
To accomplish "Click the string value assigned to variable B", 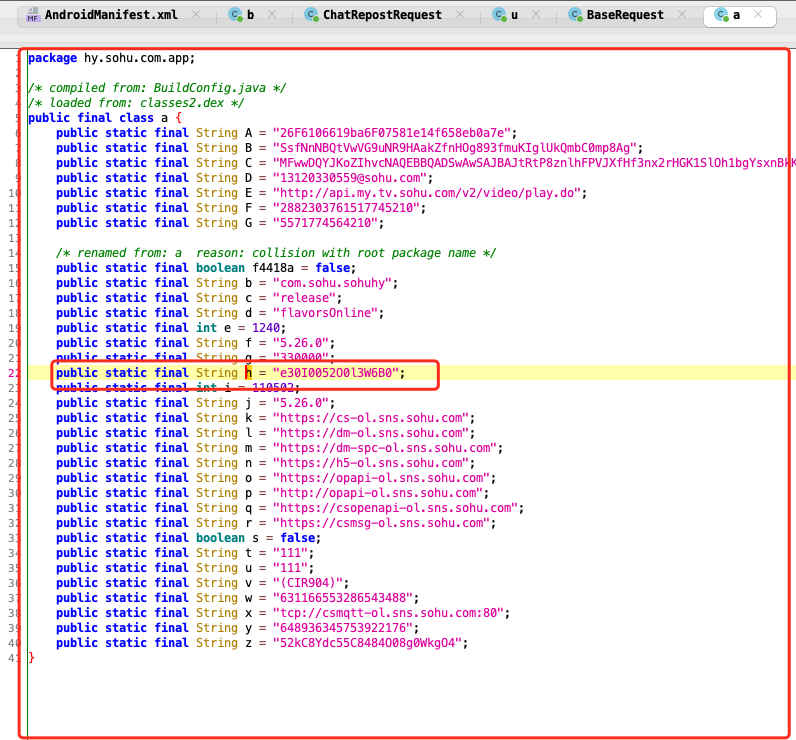I will coord(454,148).
